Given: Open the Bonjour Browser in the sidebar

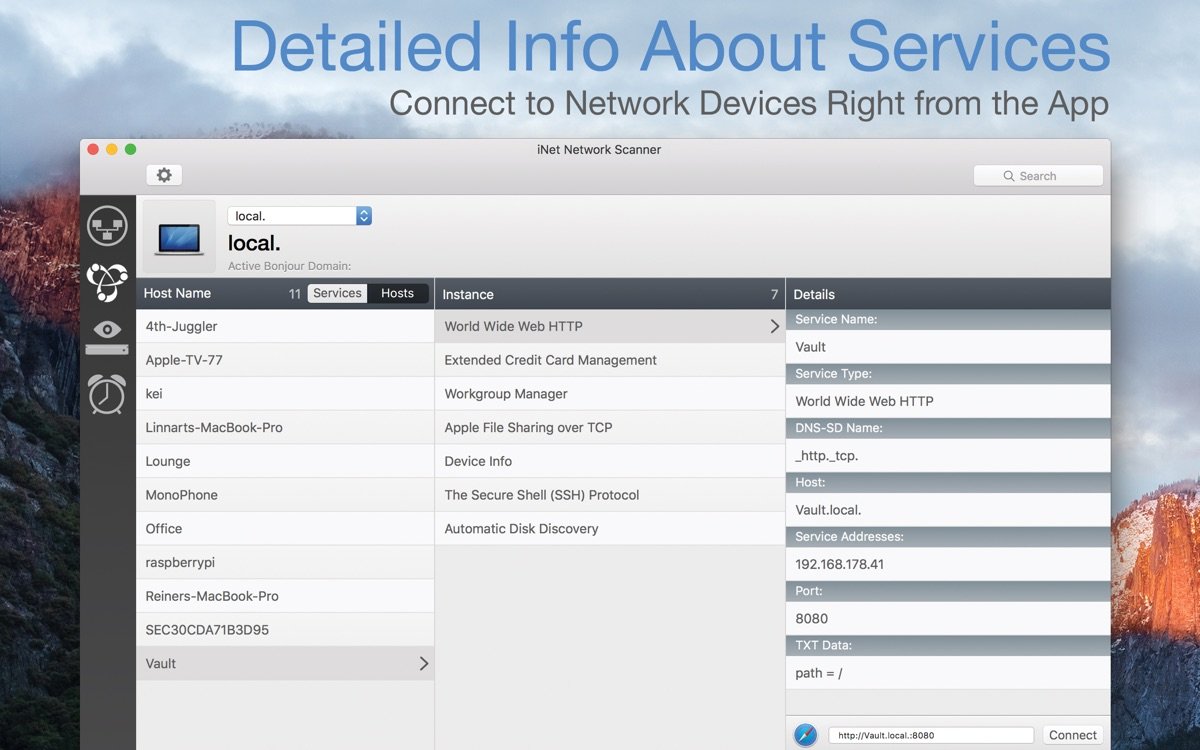Looking at the screenshot, I should click(107, 281).
